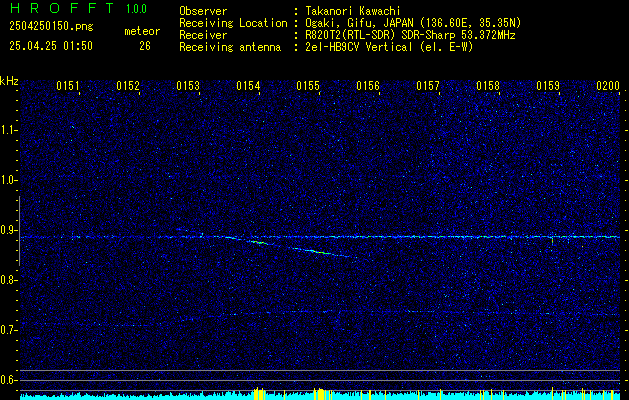This screenshot has height=400, width=629.
Task: Click the 0152 time marker
Action: pos(128,86)
